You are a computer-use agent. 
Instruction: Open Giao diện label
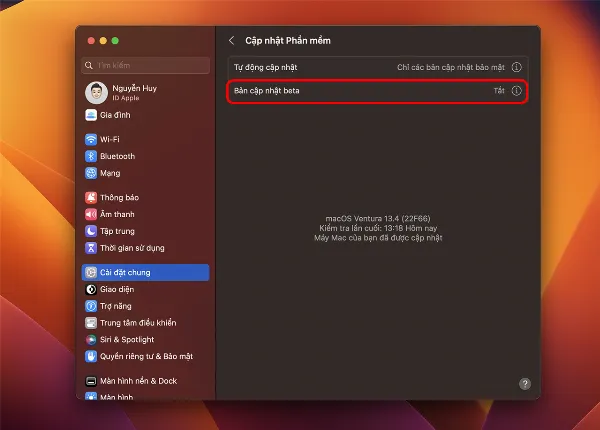pos(117,289)
